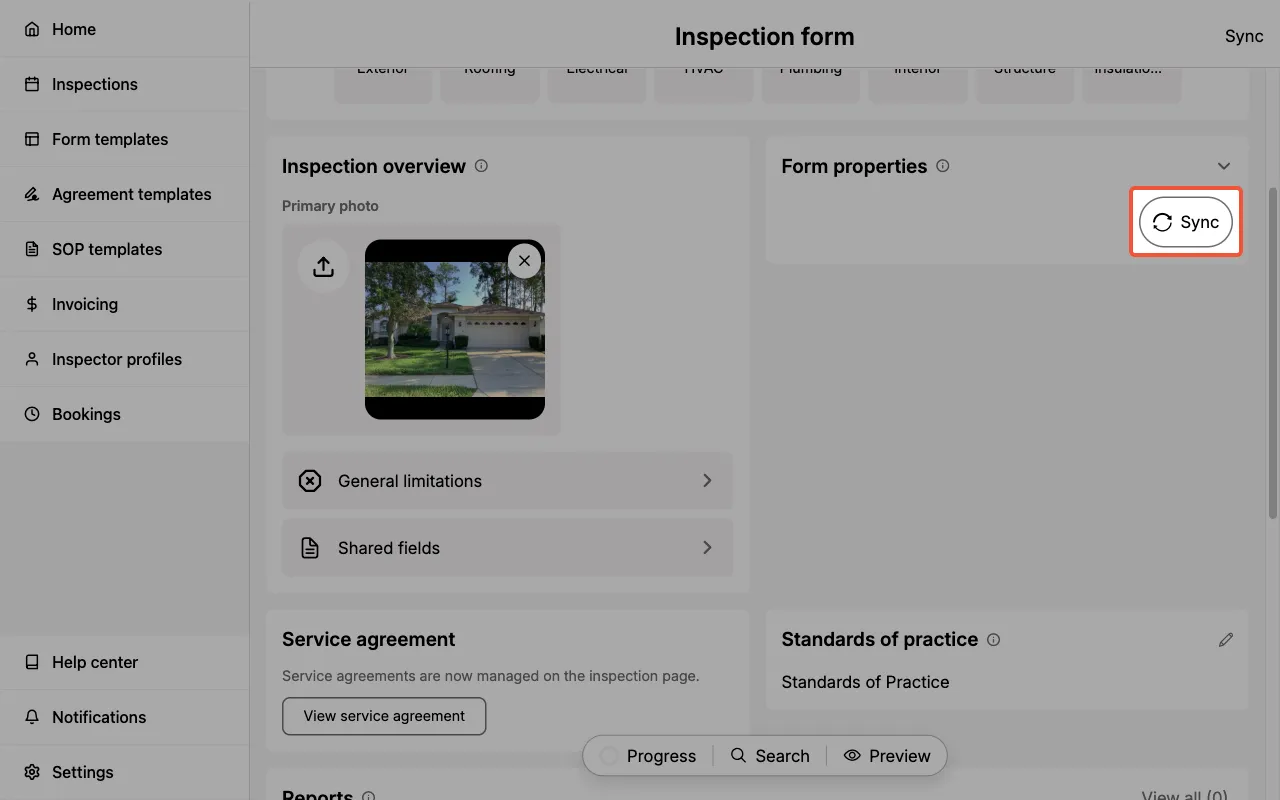Click the Standards of practice info icon
The width and height of the screenshot is (1280, 800).
(993, 639)
